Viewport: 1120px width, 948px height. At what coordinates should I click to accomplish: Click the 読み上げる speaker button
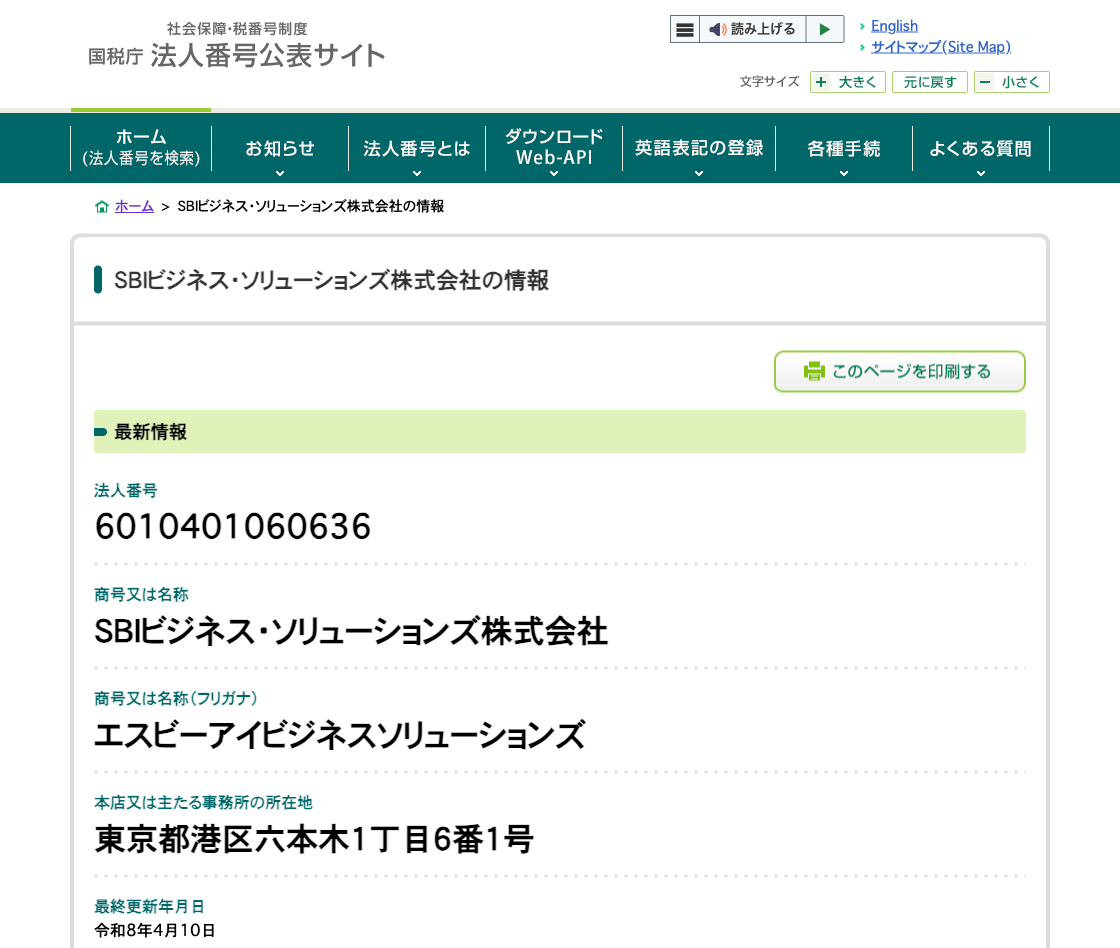tap(752, 29)
